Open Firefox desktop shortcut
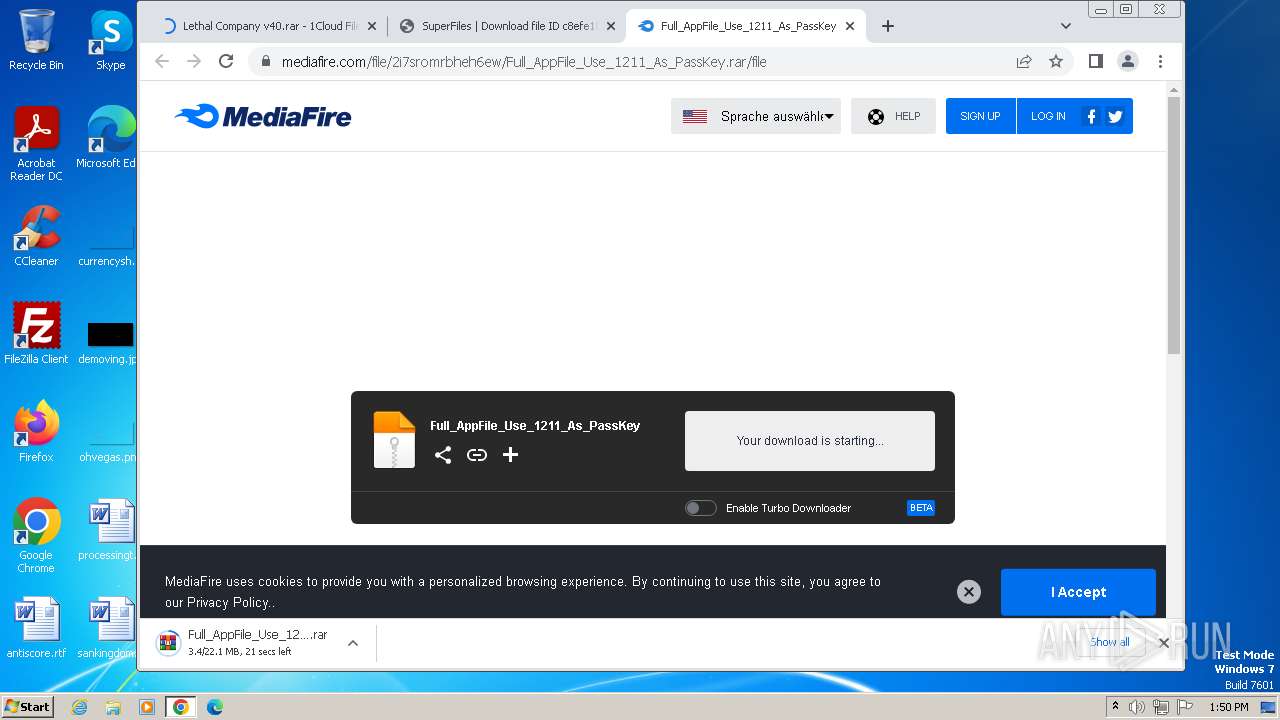This screenshot has height=720, width=1280. point(36,432)
